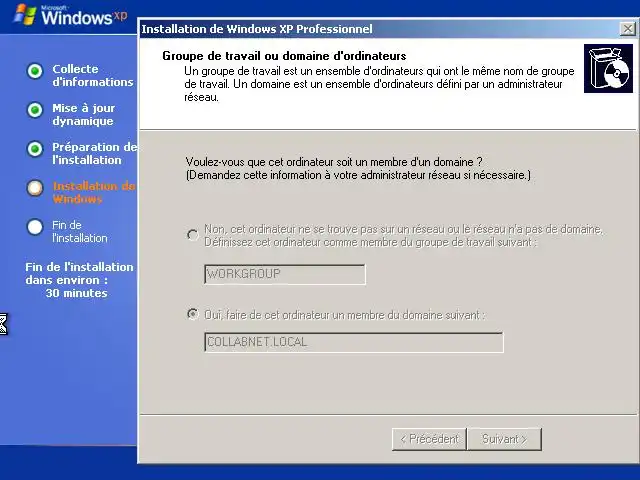Viewport: 640px width, 480px height.
Task: Click the setup box and CD icon
Action: 608,69
